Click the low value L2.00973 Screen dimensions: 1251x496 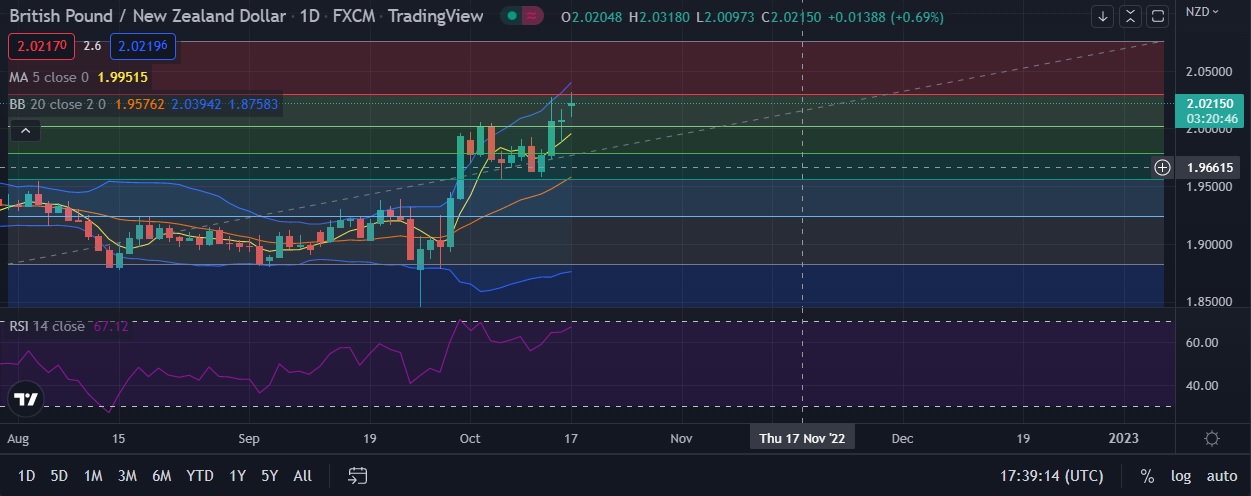click(726, 17)
